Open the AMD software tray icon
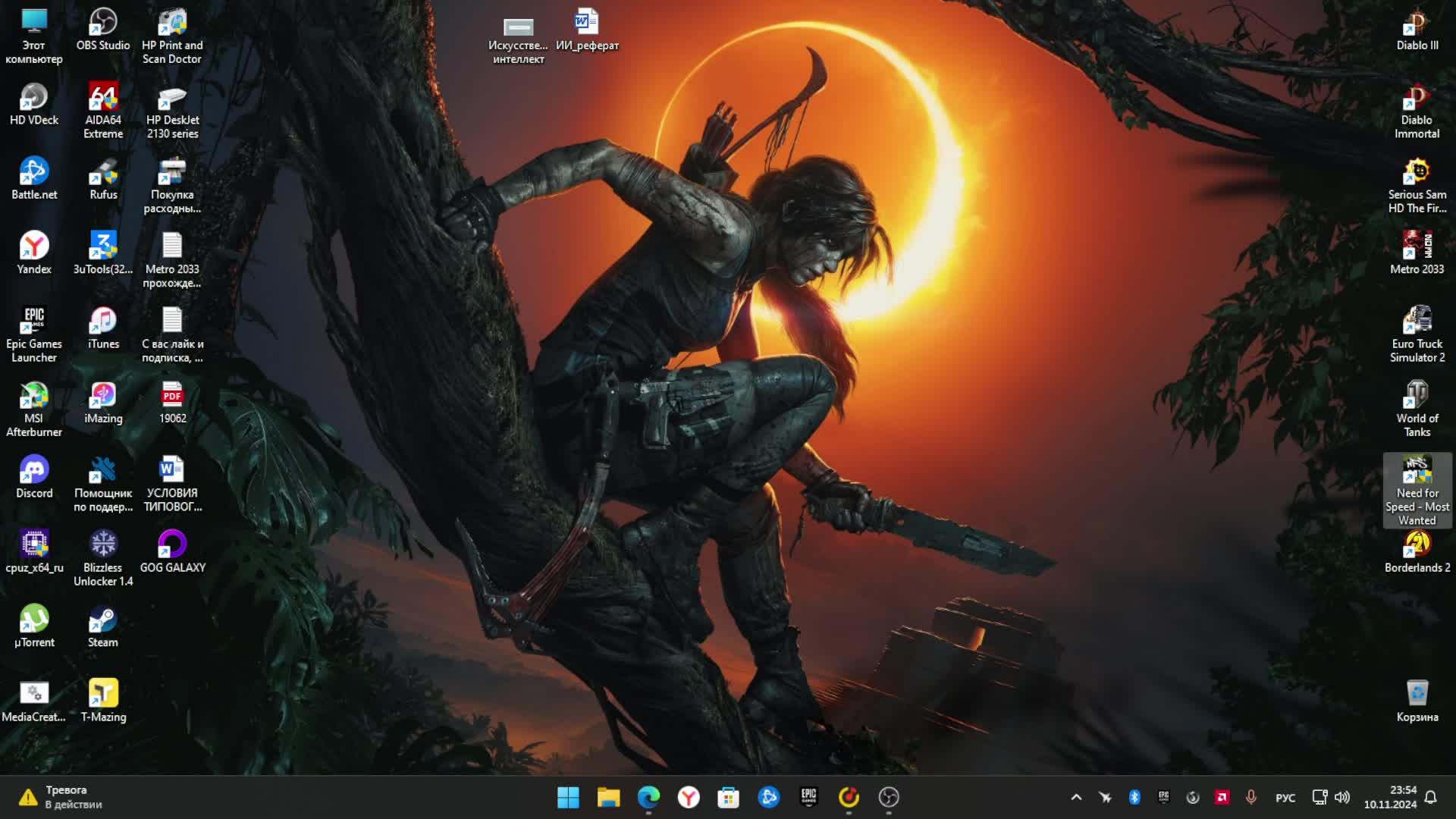The image size is (1456, 819). (1222, 797)
